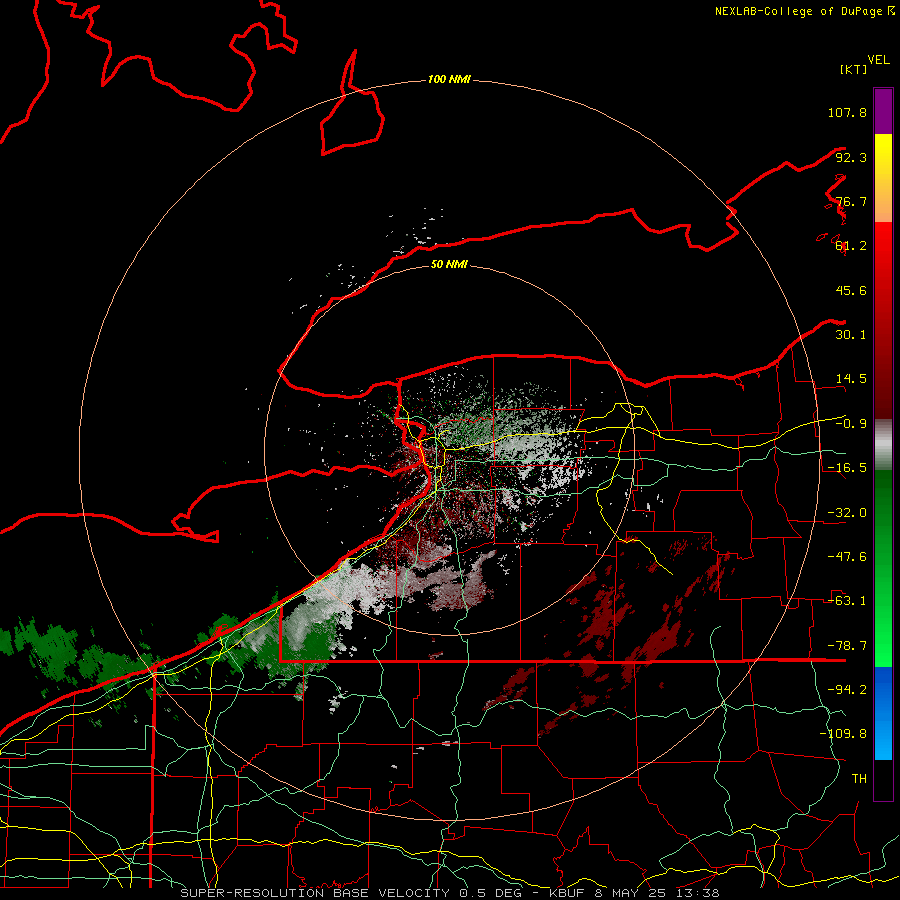Click the 14.5 legend value

coord(851,379)
